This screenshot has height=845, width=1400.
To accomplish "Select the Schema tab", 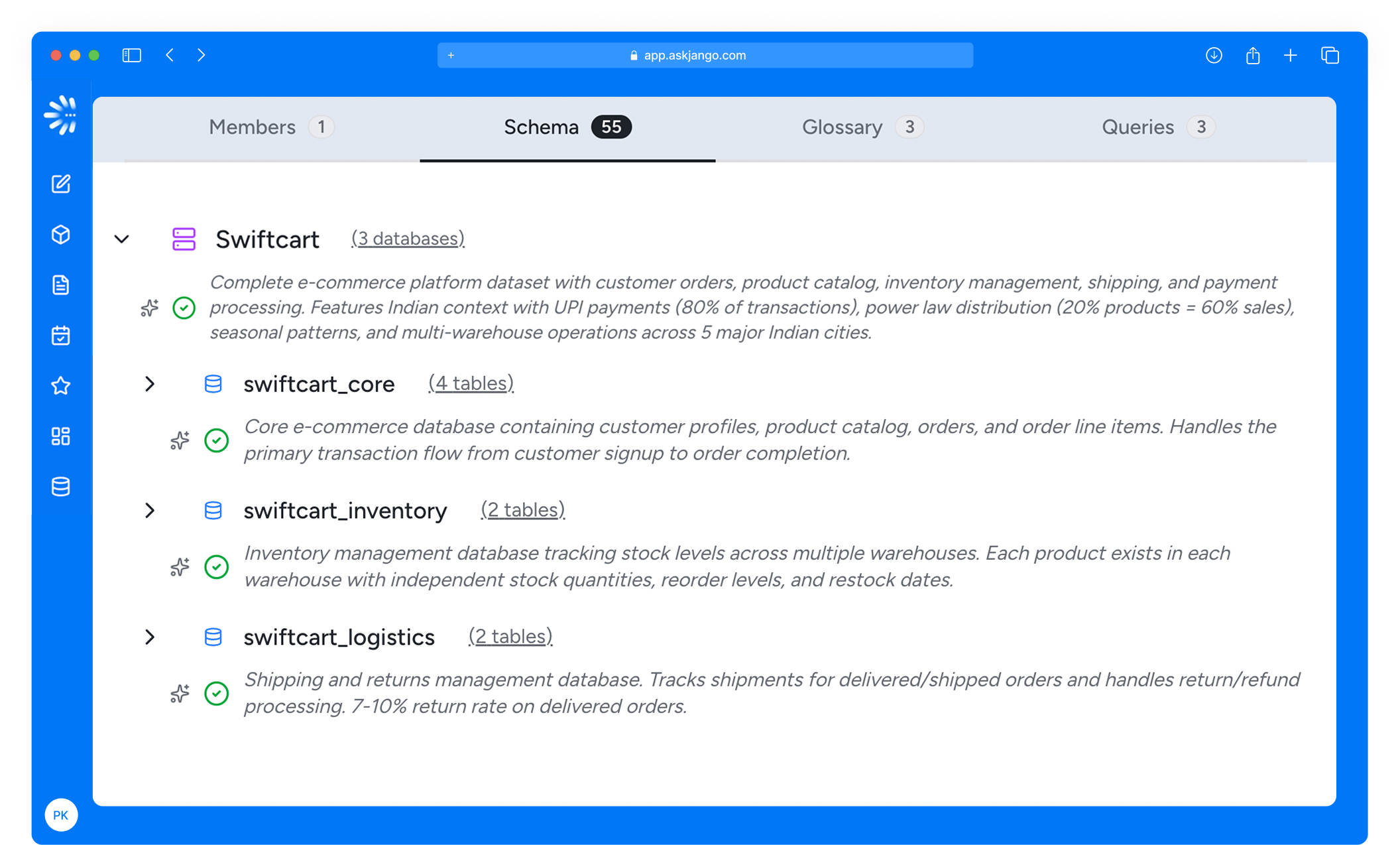I will pyautogui.click(x=567, y=127).
